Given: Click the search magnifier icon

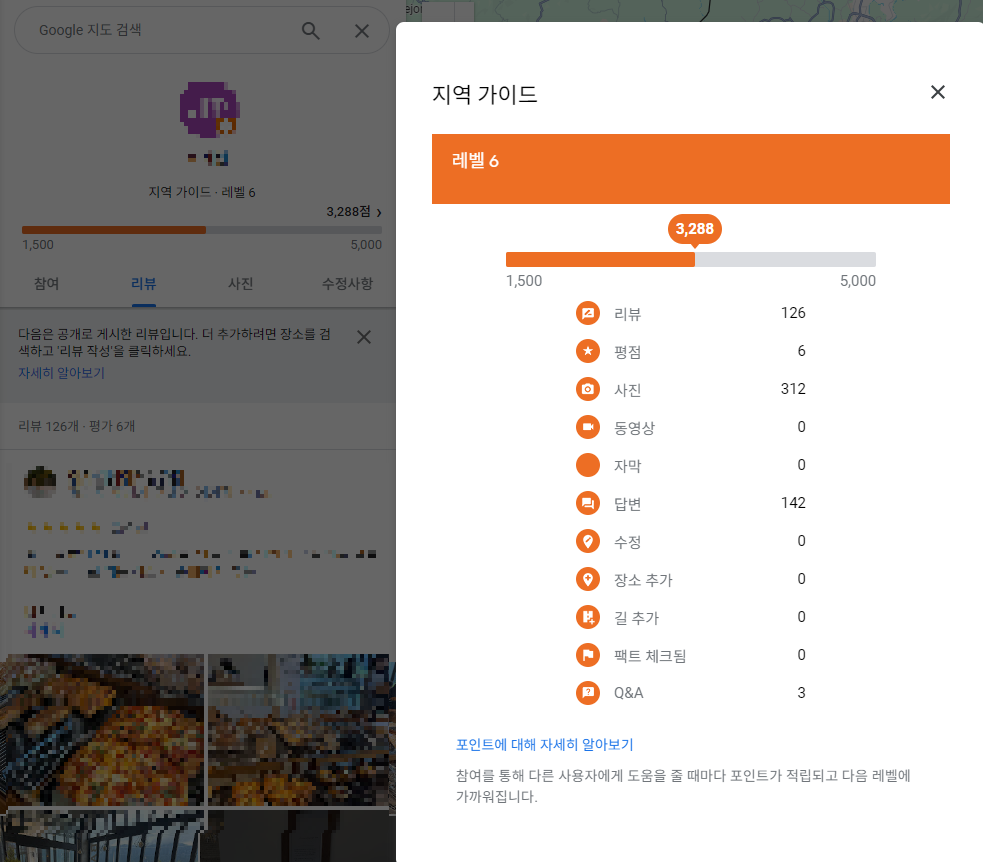Looking at the screenshot, I should click(x=310, y=31).
